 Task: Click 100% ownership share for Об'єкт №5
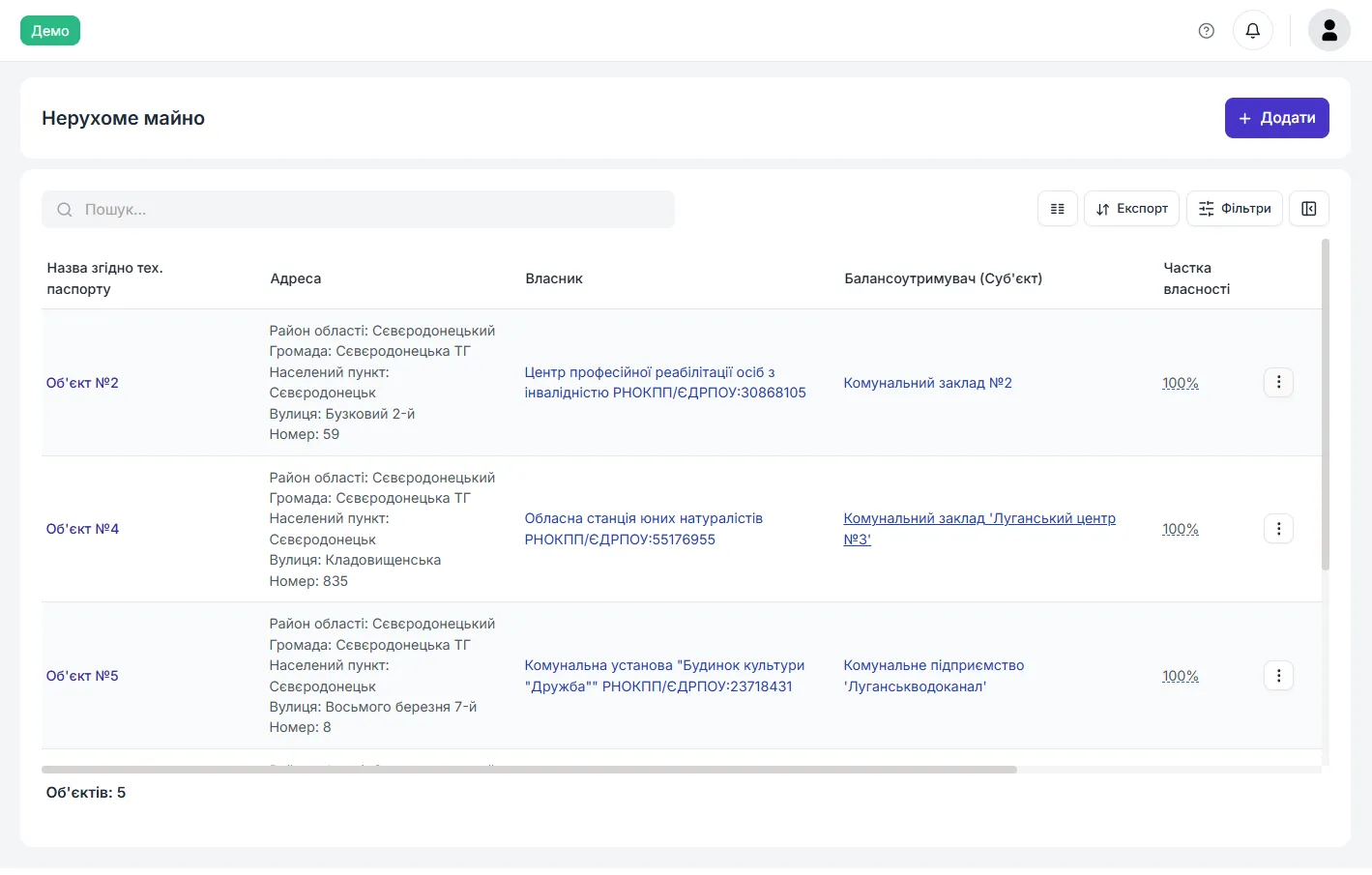point(1180,676)
